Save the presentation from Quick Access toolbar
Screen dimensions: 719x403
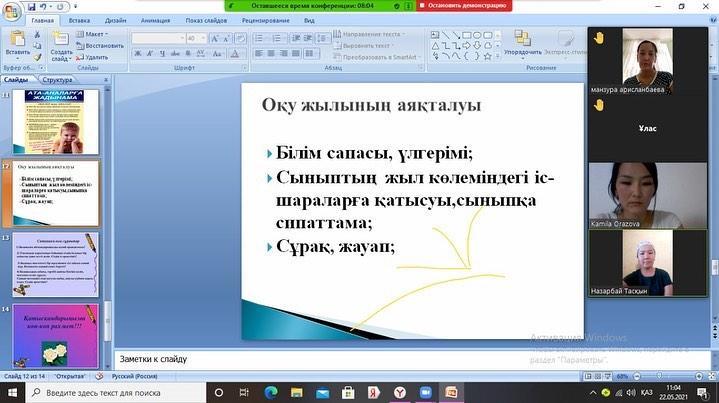pos(33,5)
